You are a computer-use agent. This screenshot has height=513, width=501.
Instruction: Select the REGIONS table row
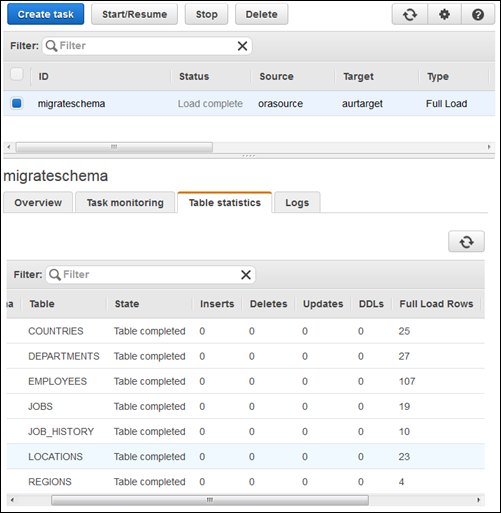pyautogui.click(x=245, y=481)
